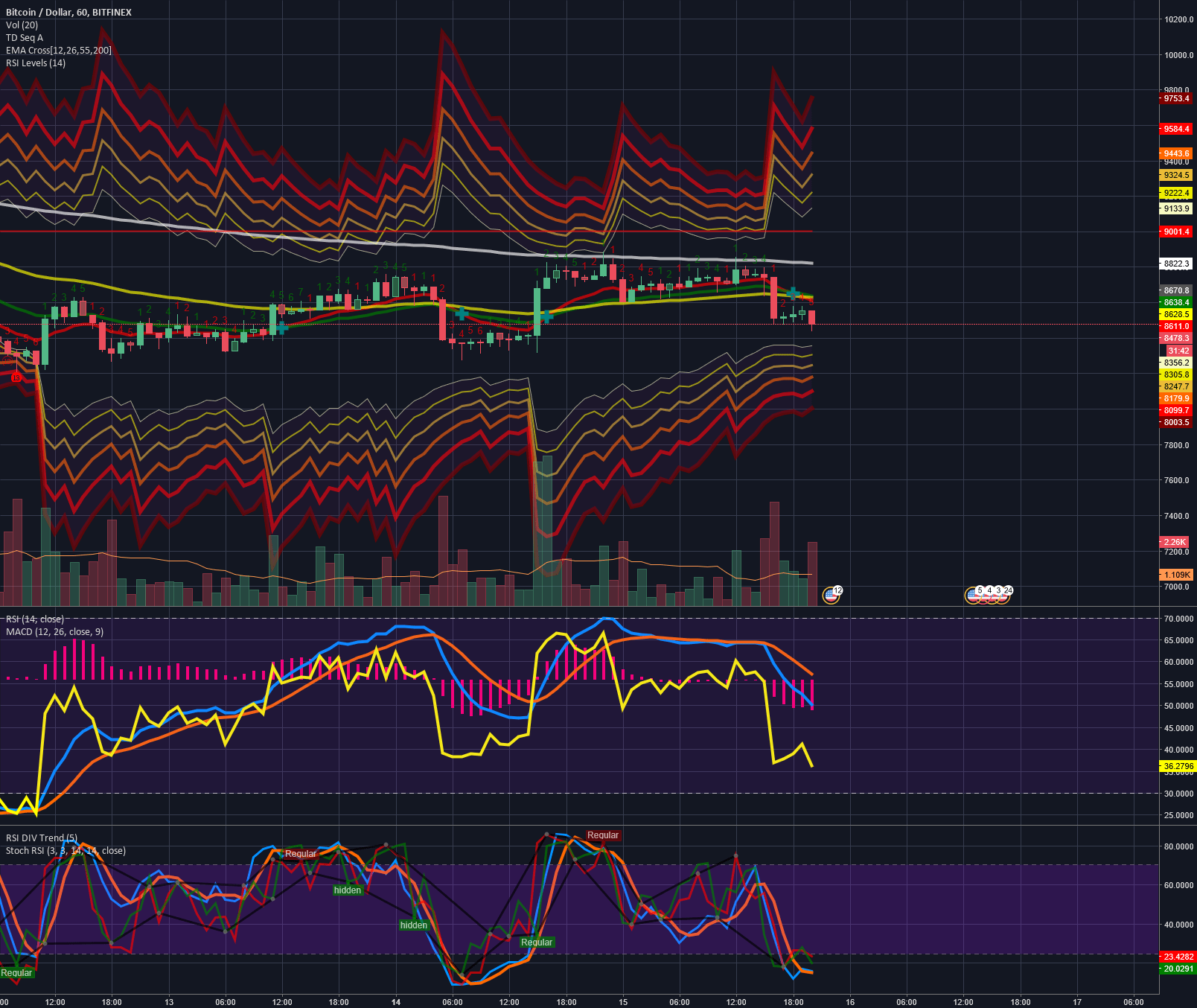Click the economic calendar flag marker numbered 5
The height and width of the screenshot is (1008, 1197).
[x=980, y=590]
